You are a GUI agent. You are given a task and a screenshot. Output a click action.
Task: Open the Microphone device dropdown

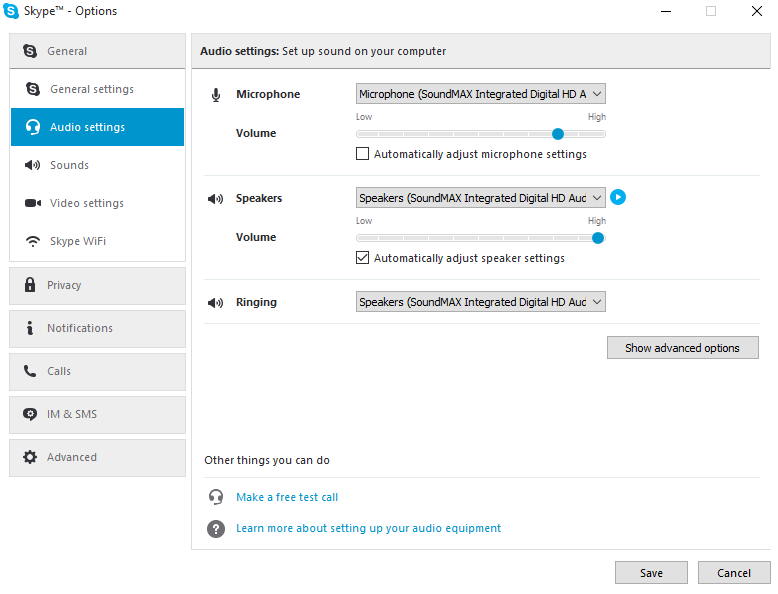pyautogui.click(x=481, y=94)
